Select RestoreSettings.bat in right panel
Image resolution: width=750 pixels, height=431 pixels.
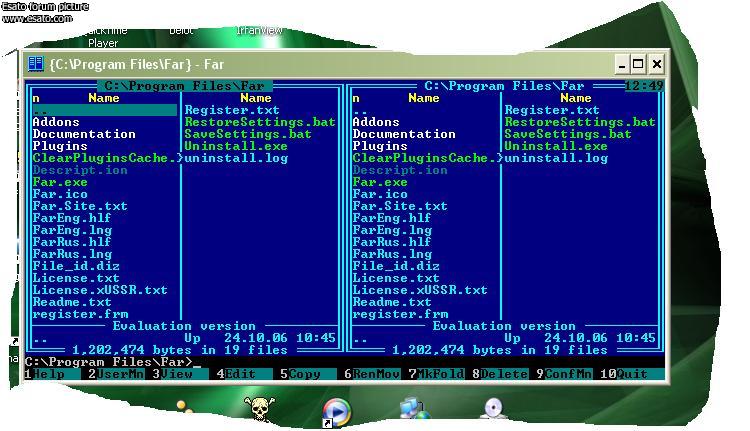[x=580, y=122]
